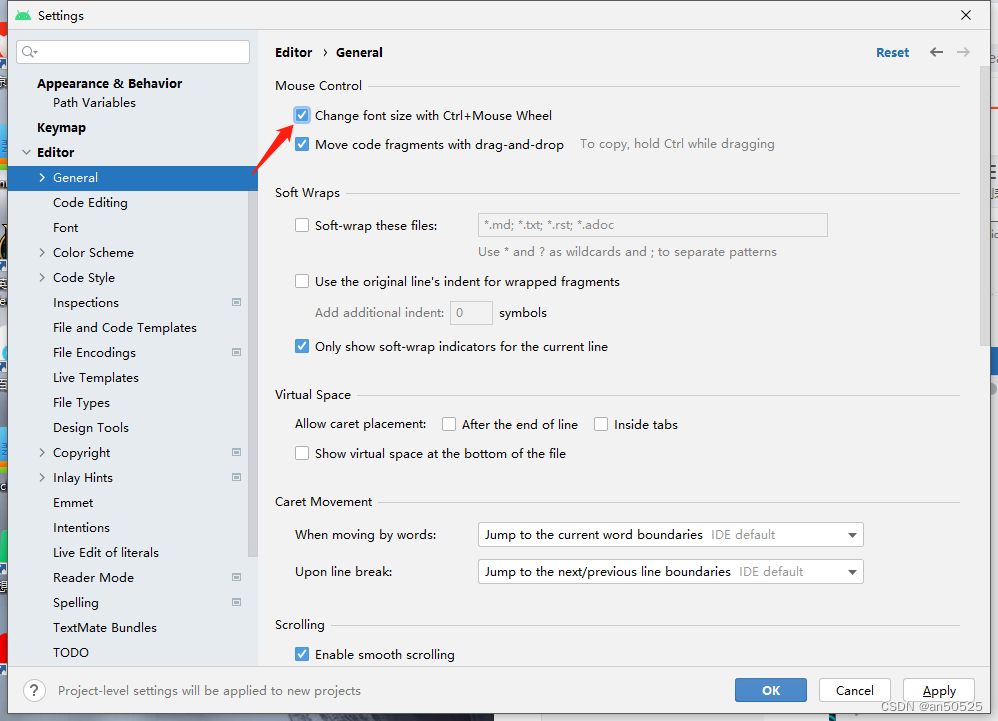
Task: Open Design Tools settings
Action: point(91,428)
